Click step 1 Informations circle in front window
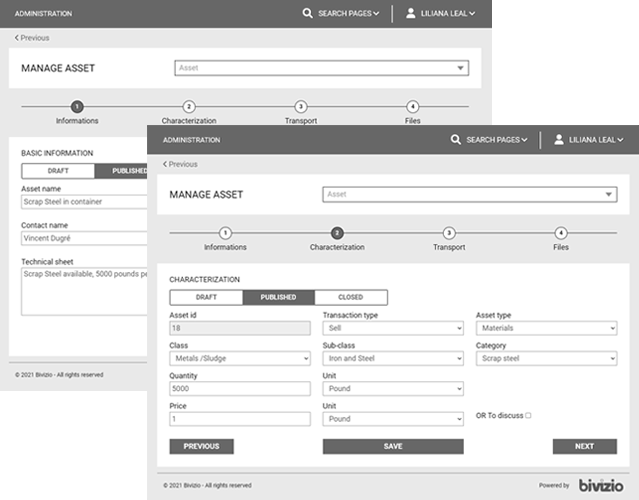639x500 pixels. coord(225,232)
